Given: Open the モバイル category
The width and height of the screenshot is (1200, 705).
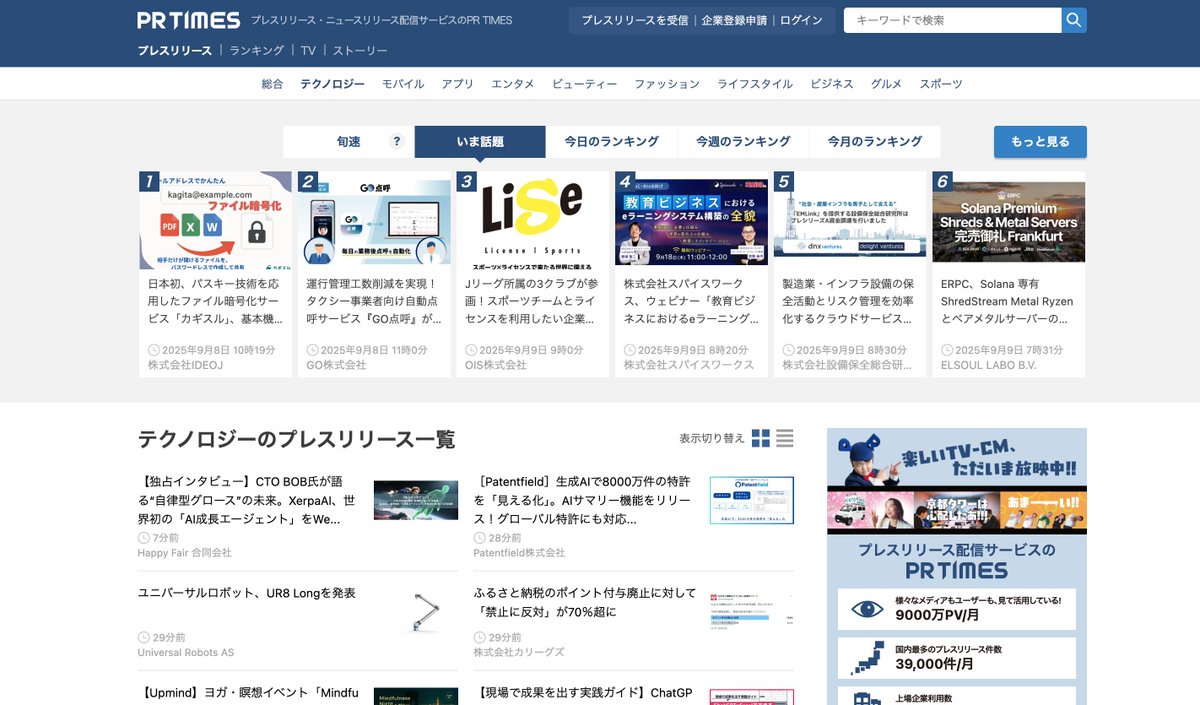Looking at the screenshot, I should coord(403,84).
